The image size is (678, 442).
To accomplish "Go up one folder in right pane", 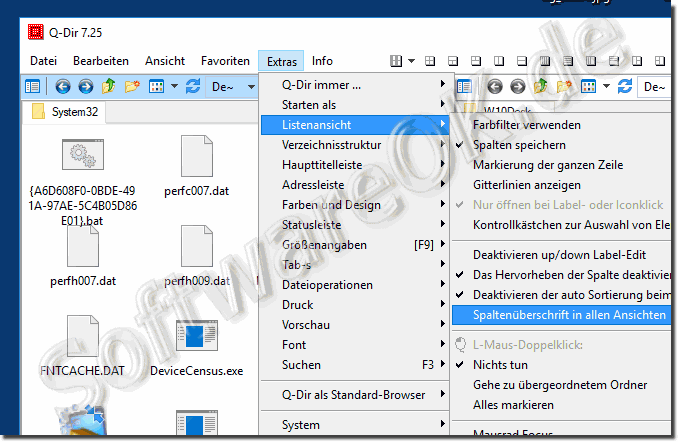I will 540,86.
